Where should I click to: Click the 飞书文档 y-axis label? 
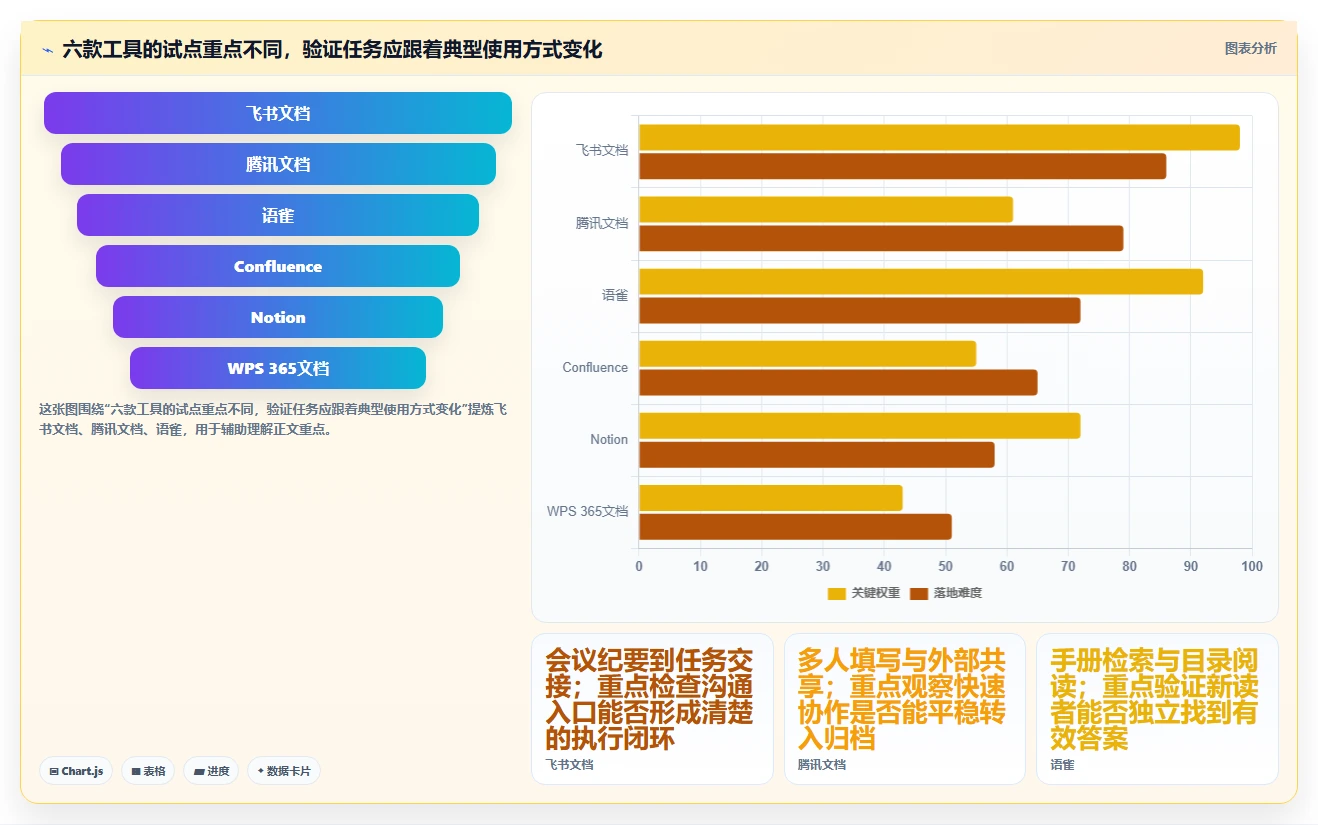click(602, 151)
